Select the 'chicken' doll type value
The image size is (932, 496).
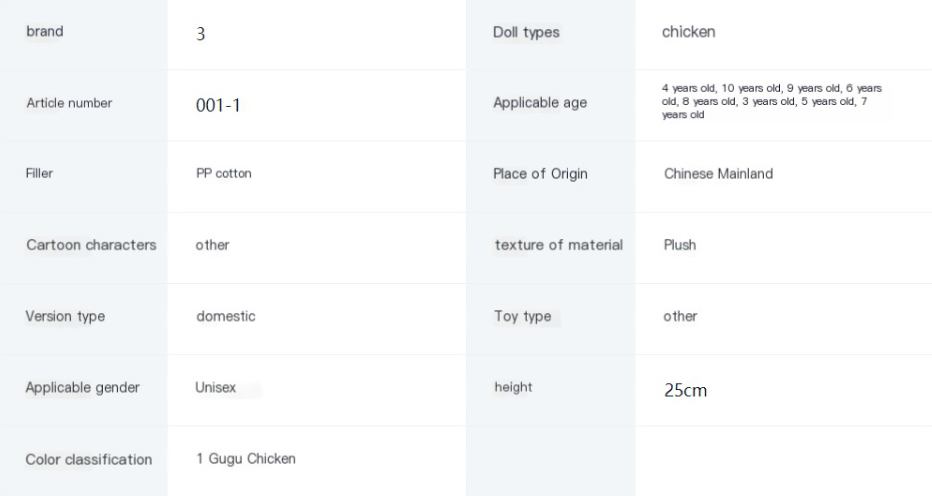click(x=689, y=32)
